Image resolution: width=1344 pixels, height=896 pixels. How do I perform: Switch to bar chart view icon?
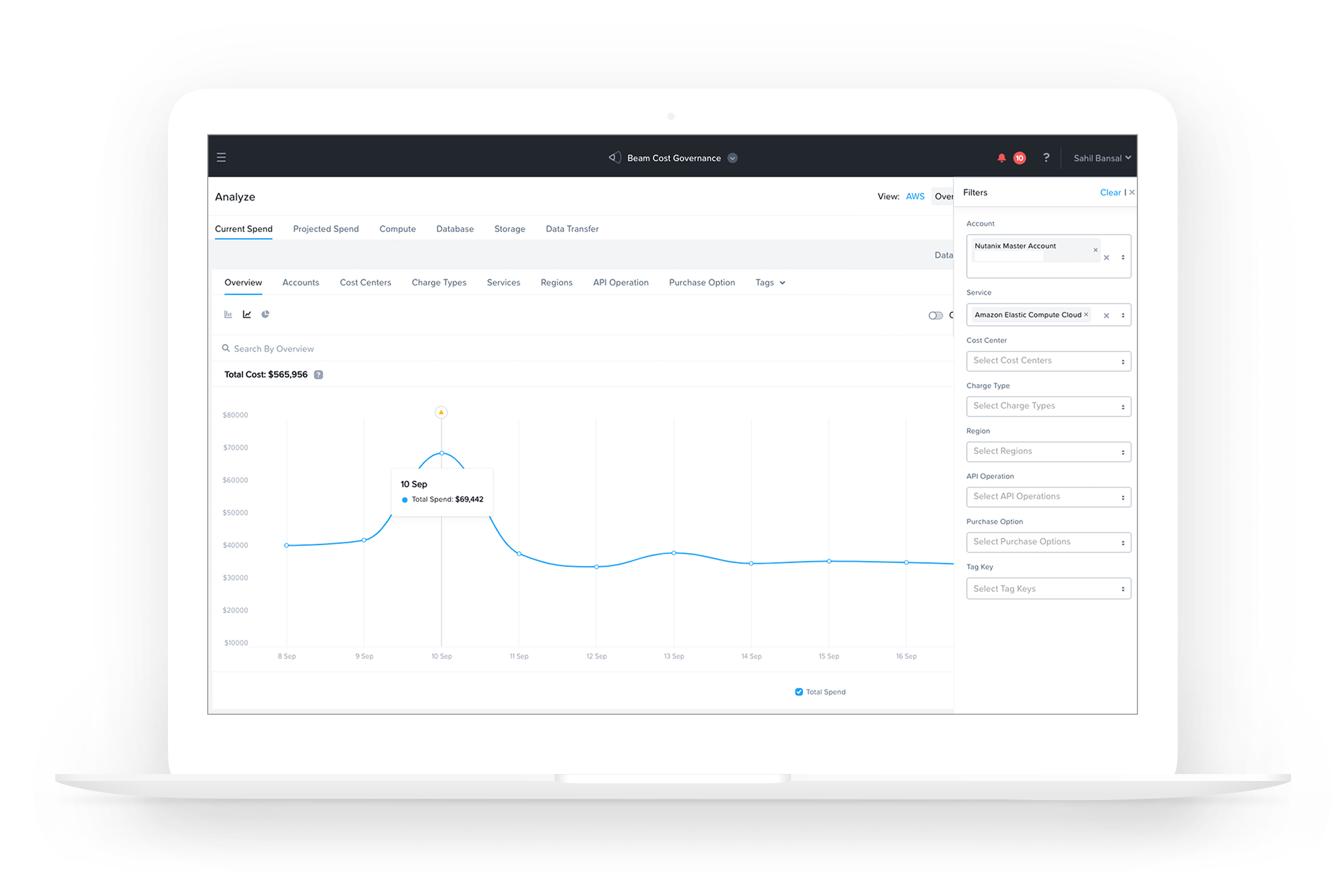click(x=228, y=315)
